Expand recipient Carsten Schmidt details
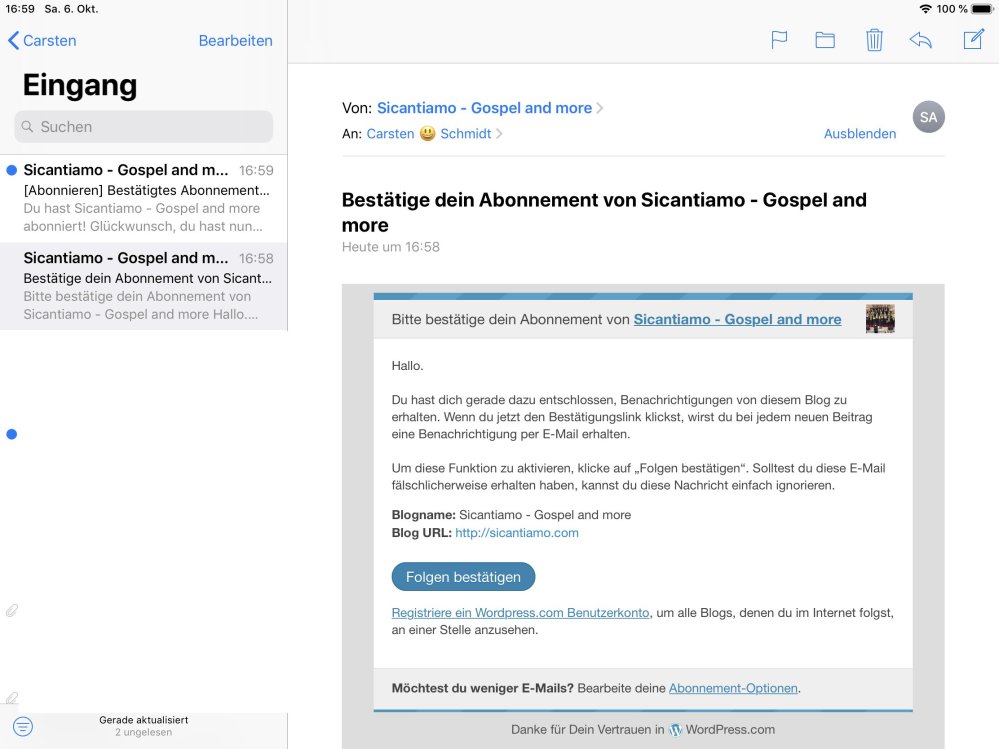The width and height of the screenshot is (999, 749). click(x=434, y=134)
